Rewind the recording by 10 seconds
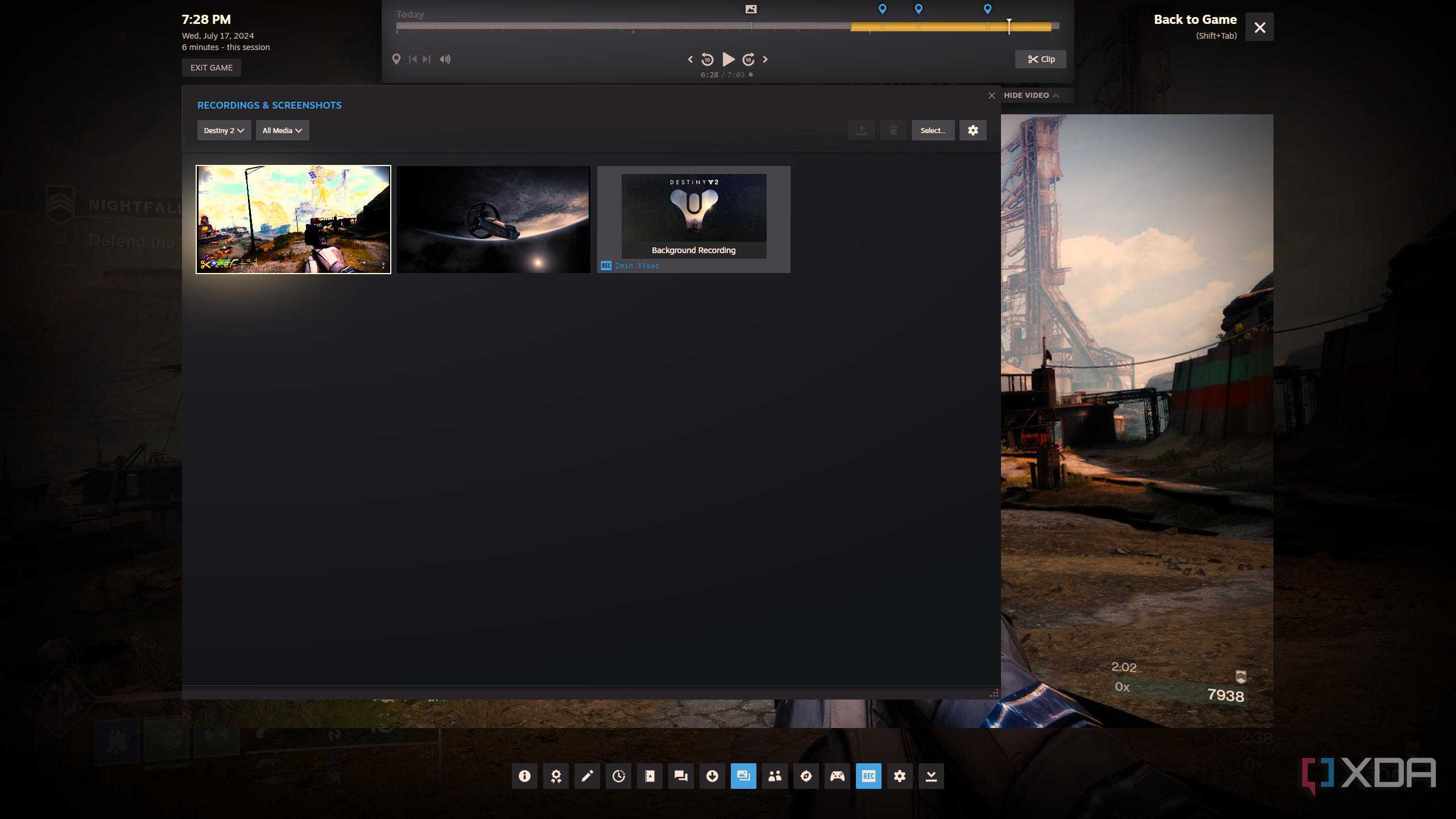The height and width of the screenshot is (819, 1456). click(708, 59)
